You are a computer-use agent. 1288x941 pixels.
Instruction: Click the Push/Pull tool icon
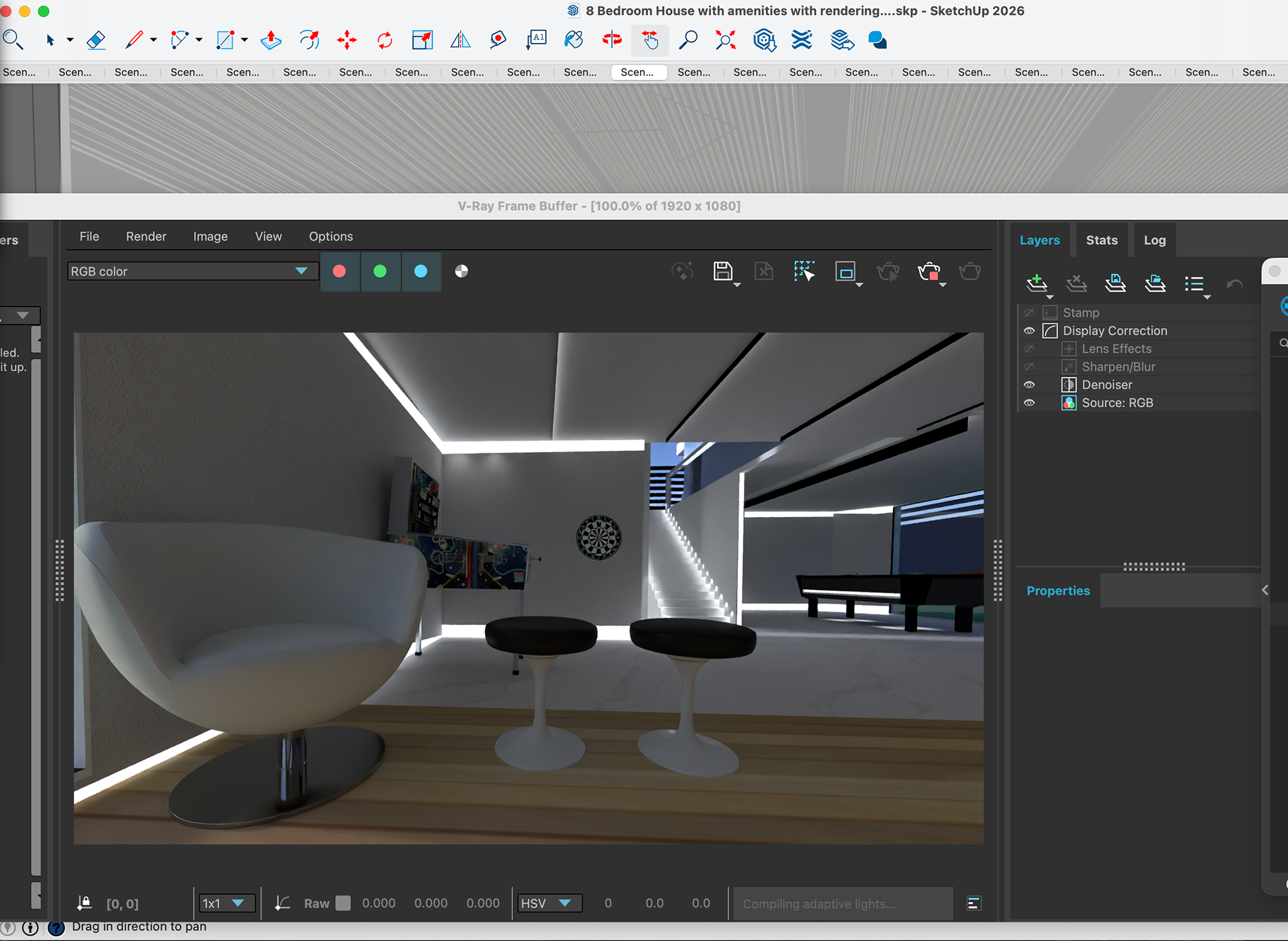[271, 40]
